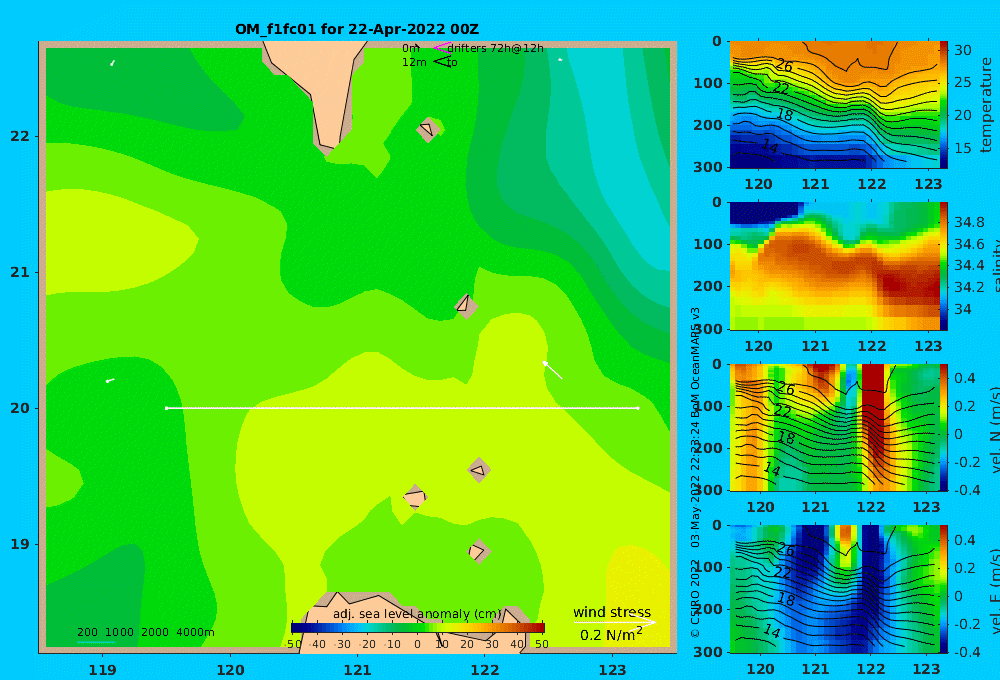The width and height of the screenshot is (1000, 680).
Task: Click '2000' in the bathymetry legend
Action: (155, 632)
